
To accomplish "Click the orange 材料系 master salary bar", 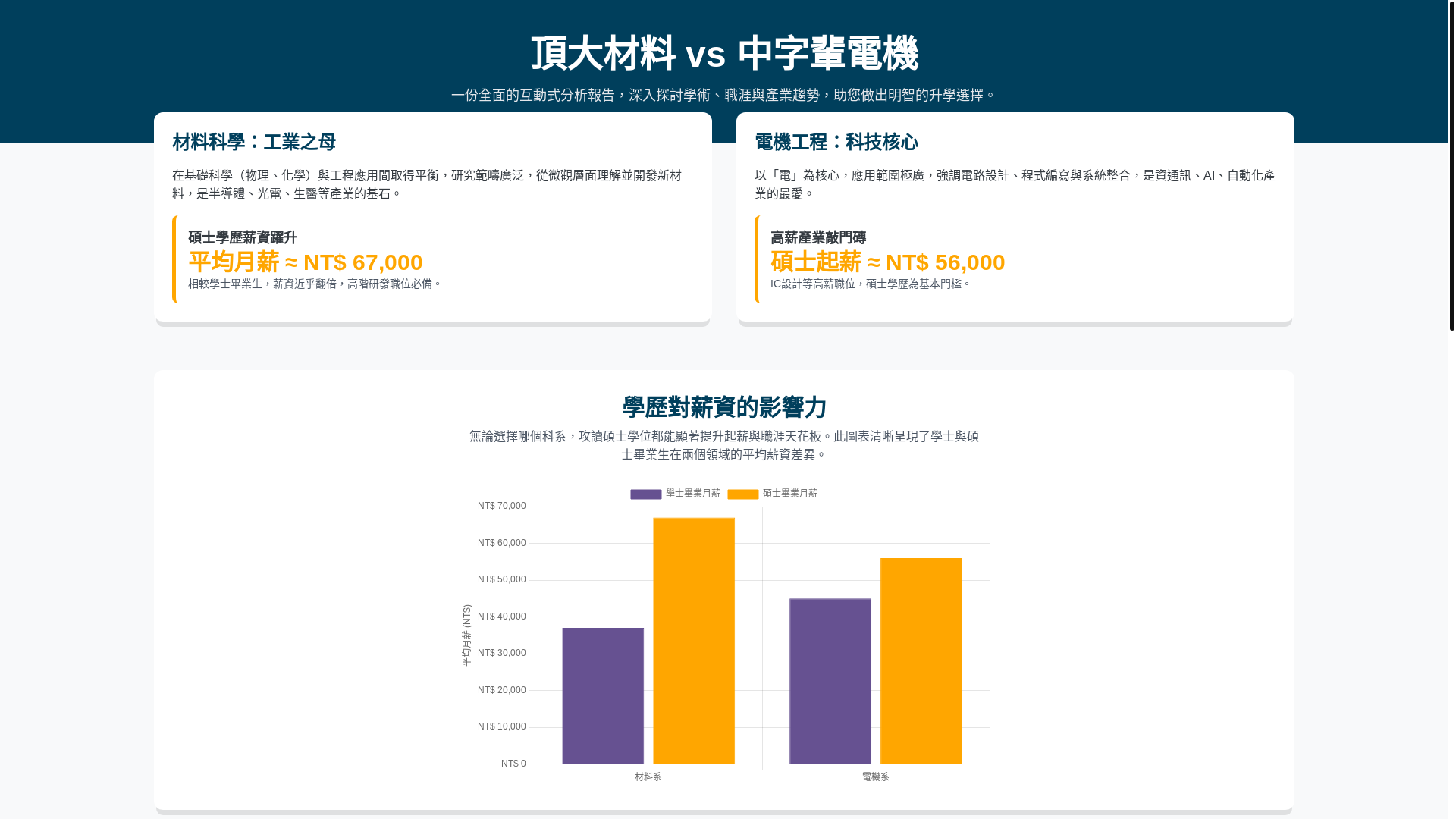I will (x=694, y=641).
